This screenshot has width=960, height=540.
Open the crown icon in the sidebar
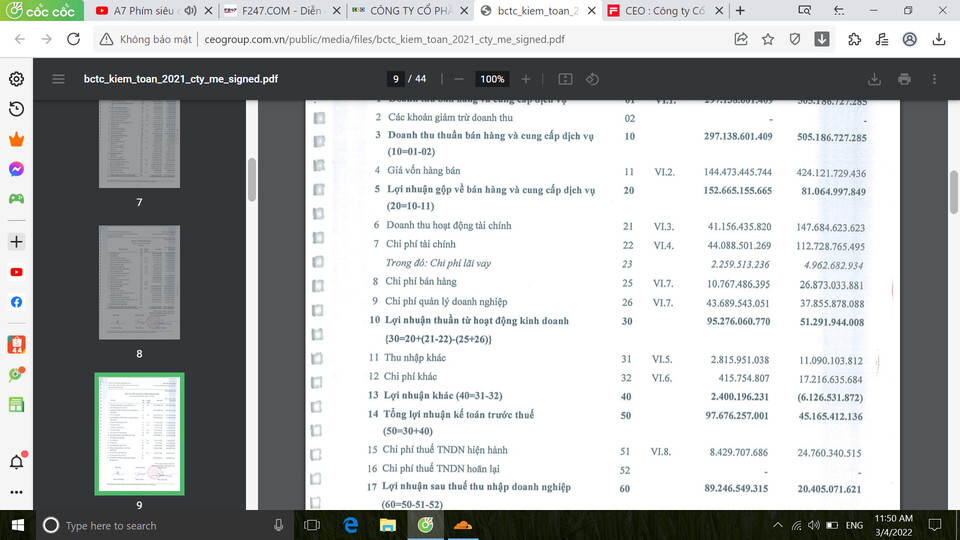tap(17, 140)
